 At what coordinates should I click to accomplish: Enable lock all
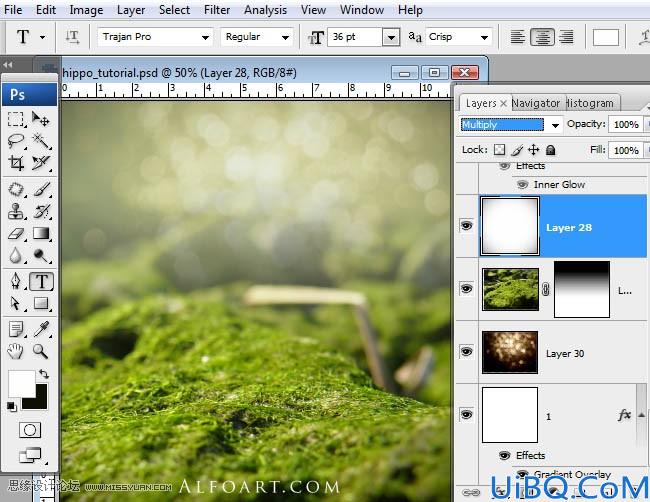pyautogui.click(x=551, y=150)
